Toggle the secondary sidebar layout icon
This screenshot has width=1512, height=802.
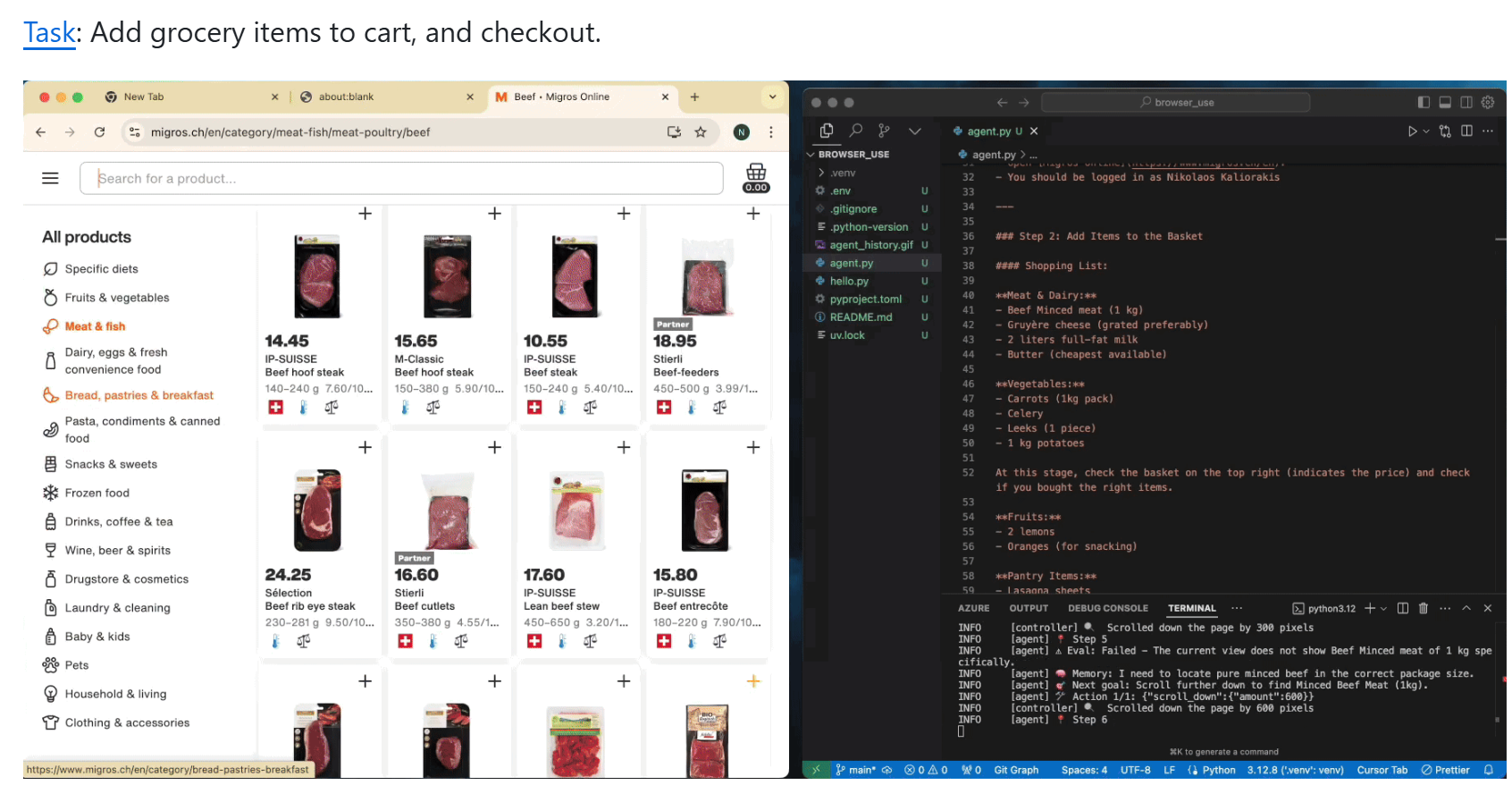coord(1466,103)
